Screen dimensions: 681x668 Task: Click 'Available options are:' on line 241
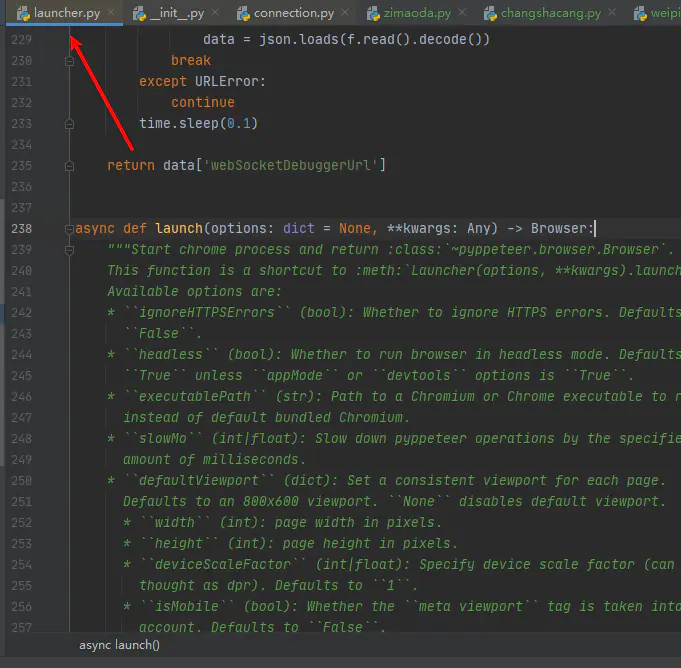[x=195, y=291]
